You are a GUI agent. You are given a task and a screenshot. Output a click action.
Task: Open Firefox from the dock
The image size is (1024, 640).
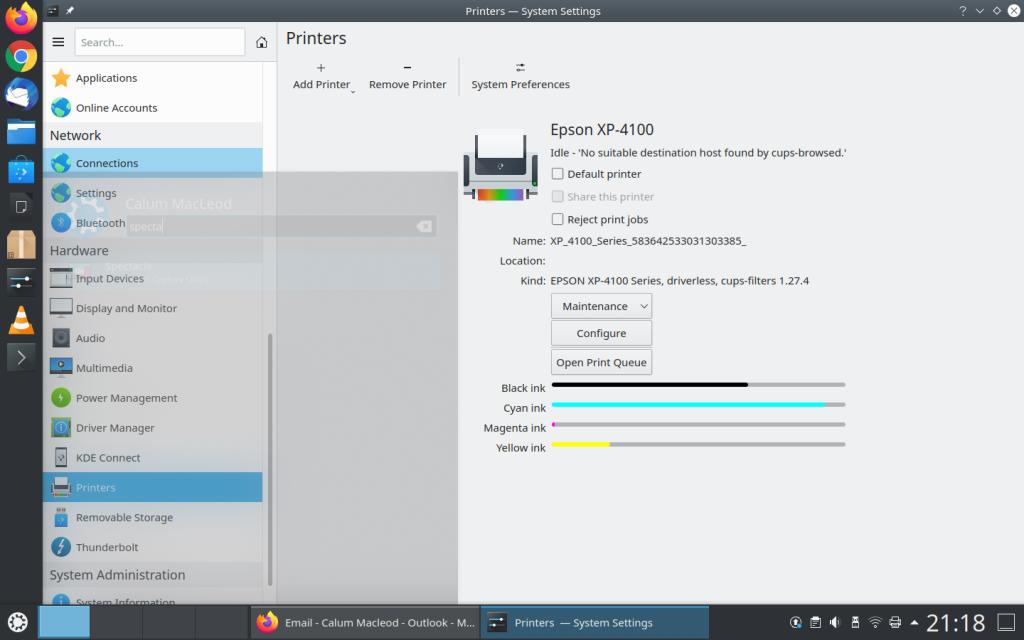click(x=21, y=19)
